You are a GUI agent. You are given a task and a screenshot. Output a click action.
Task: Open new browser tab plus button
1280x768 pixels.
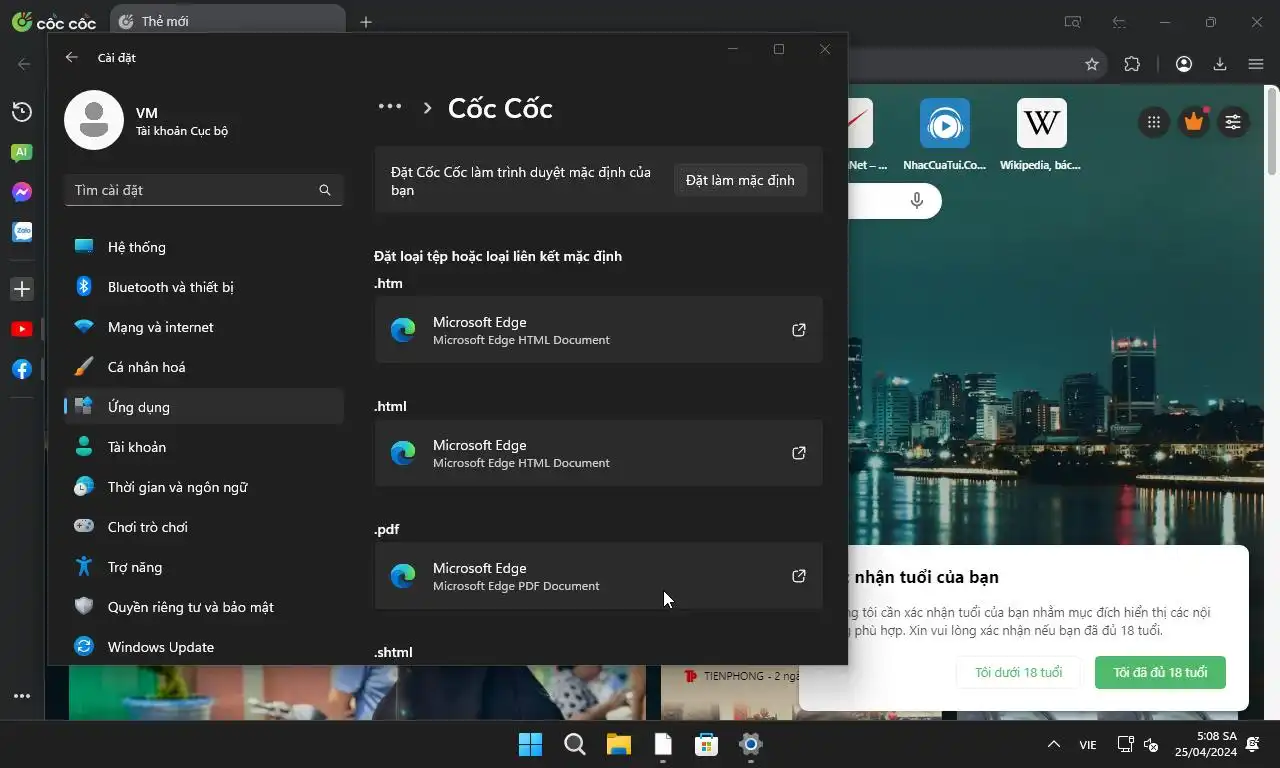(366, 22)
